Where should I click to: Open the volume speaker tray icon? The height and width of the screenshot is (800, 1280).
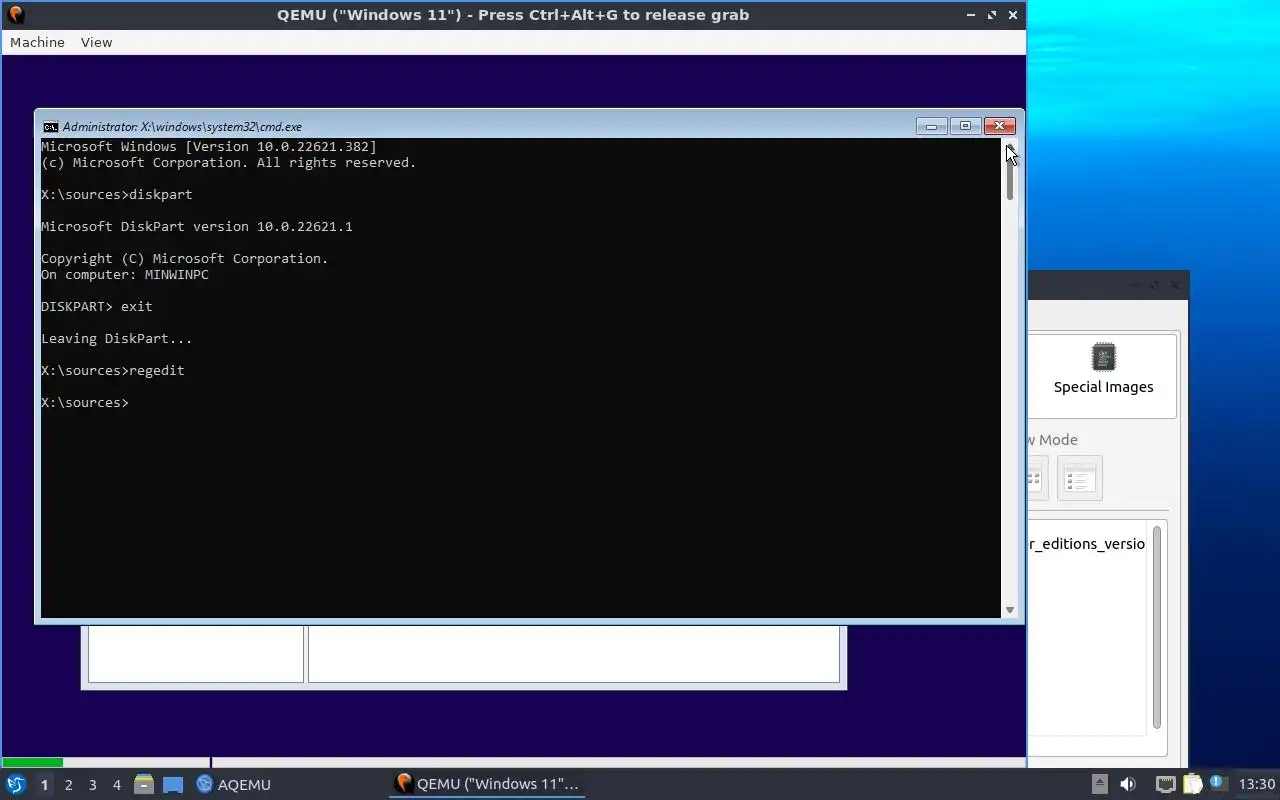[1128, 785]
